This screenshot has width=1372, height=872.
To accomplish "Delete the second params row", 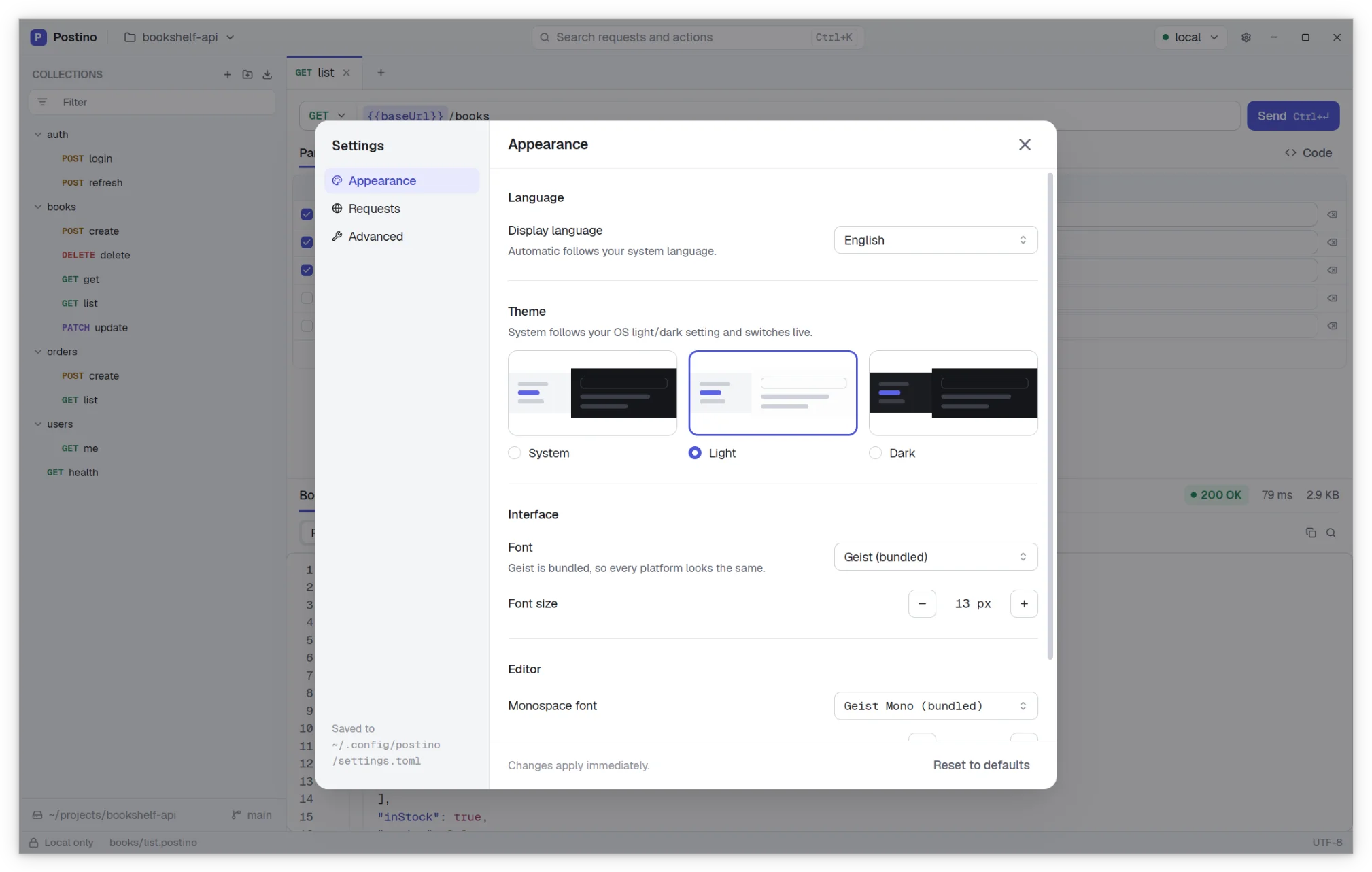I will point(1333,242).
